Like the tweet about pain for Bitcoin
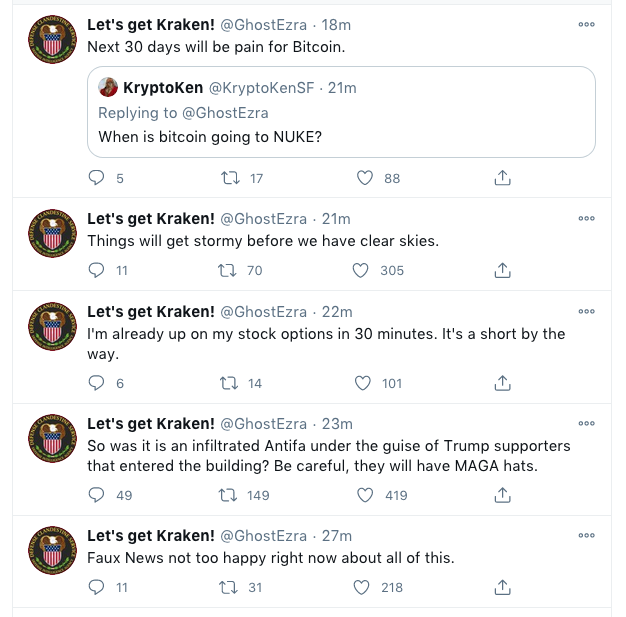 pos(364,178)
